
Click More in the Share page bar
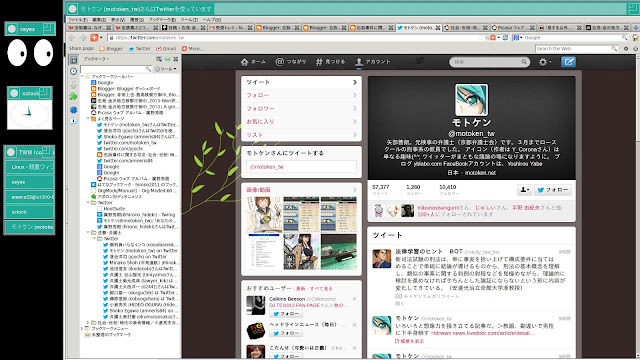[x=192, y=49]
